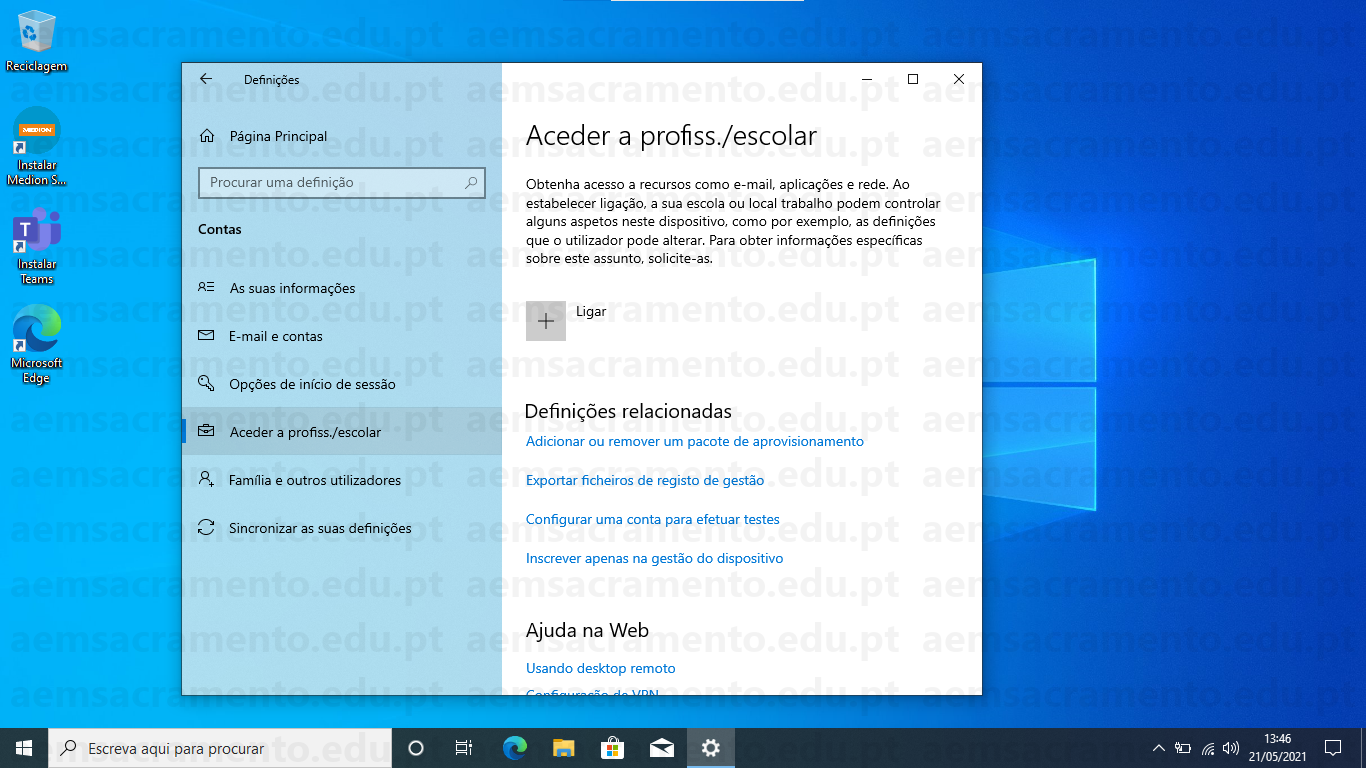Open the Usando desktop remoto link
The width and height of the screenshot is (1366, 768).
600,668
